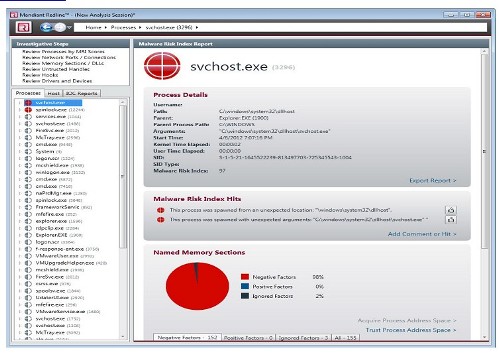Click the icon next to naPrdMgr.exe
This screenshot has width=500, height=360.
coord(28,193)
